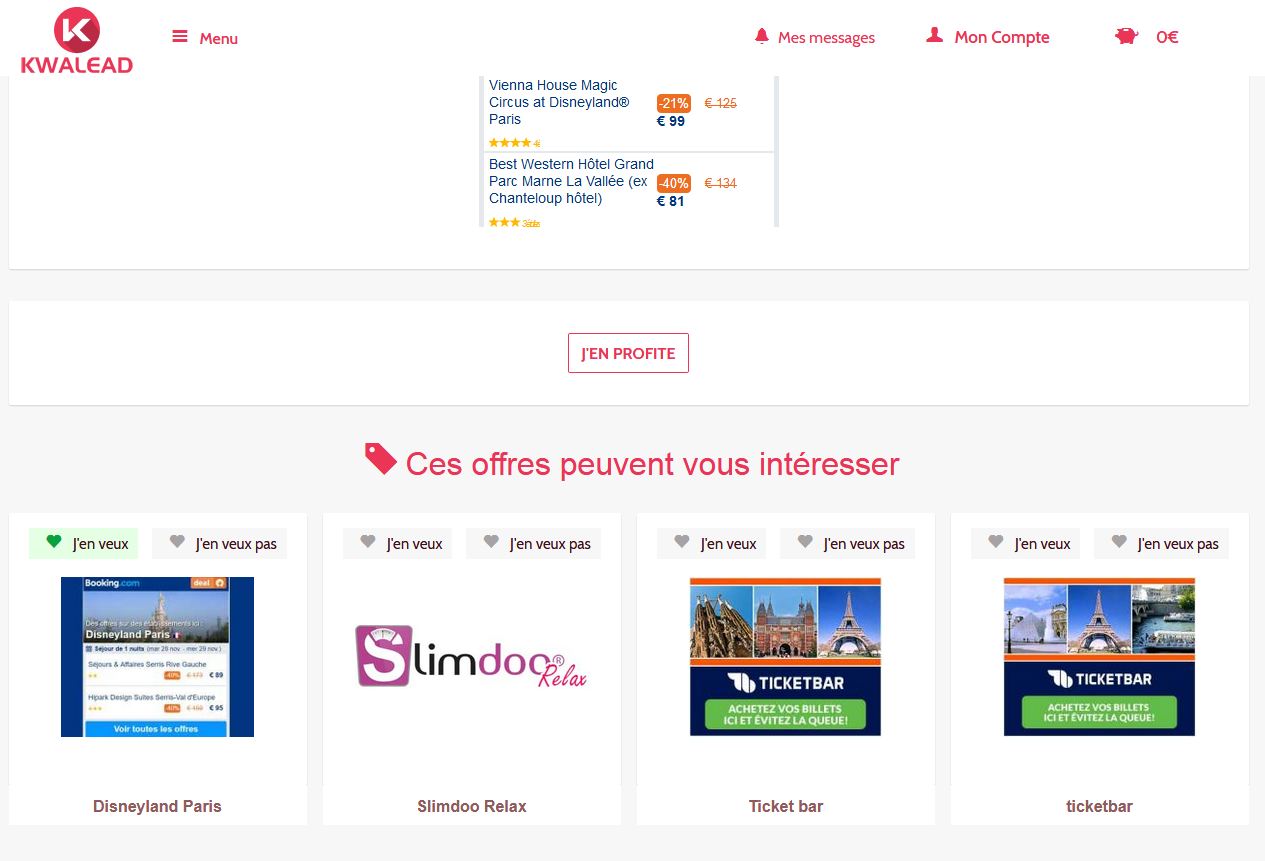1265x861 pixels.
Task: Open the Ticket bar offer image
Action: (x=785, y=656)
